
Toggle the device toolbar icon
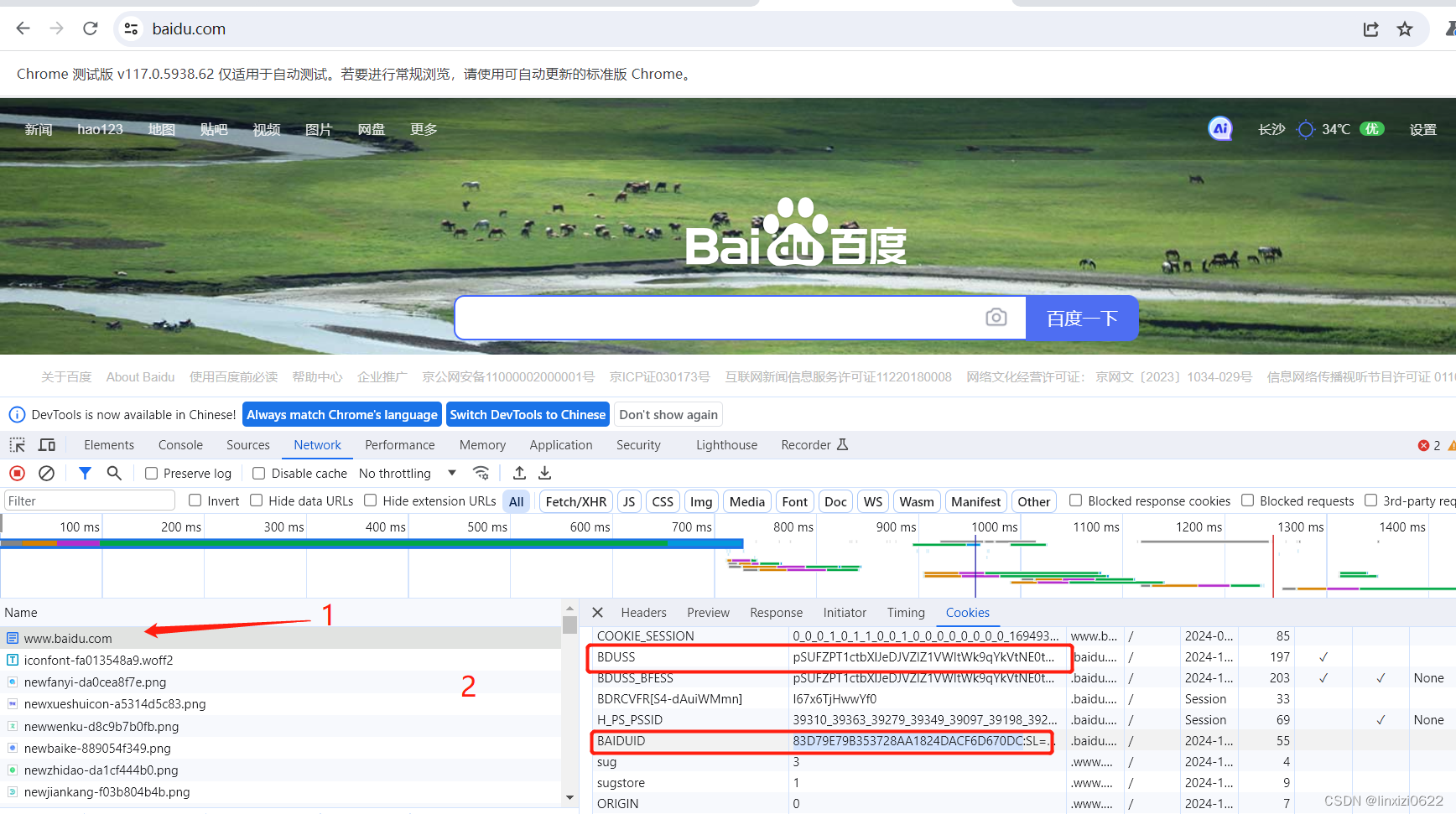[x=47, y=445]
